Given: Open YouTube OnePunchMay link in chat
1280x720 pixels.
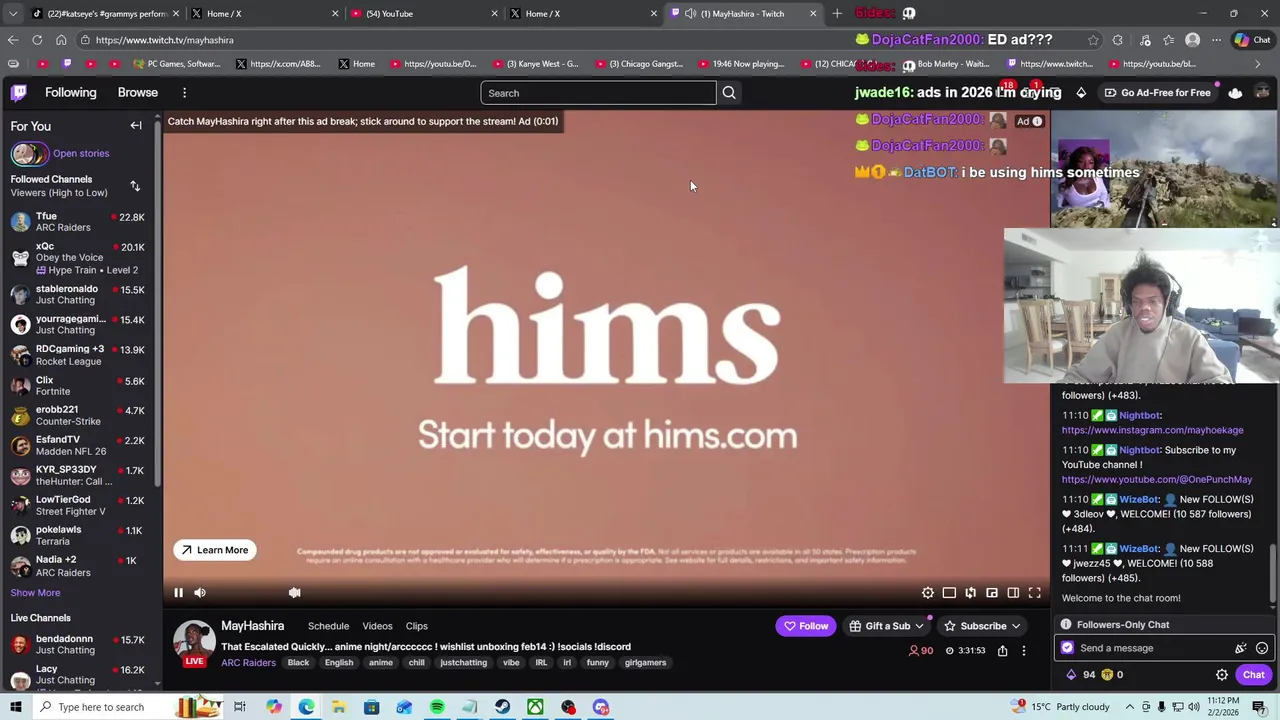Looking at the screenshot, I should (x=1157, y=480).
